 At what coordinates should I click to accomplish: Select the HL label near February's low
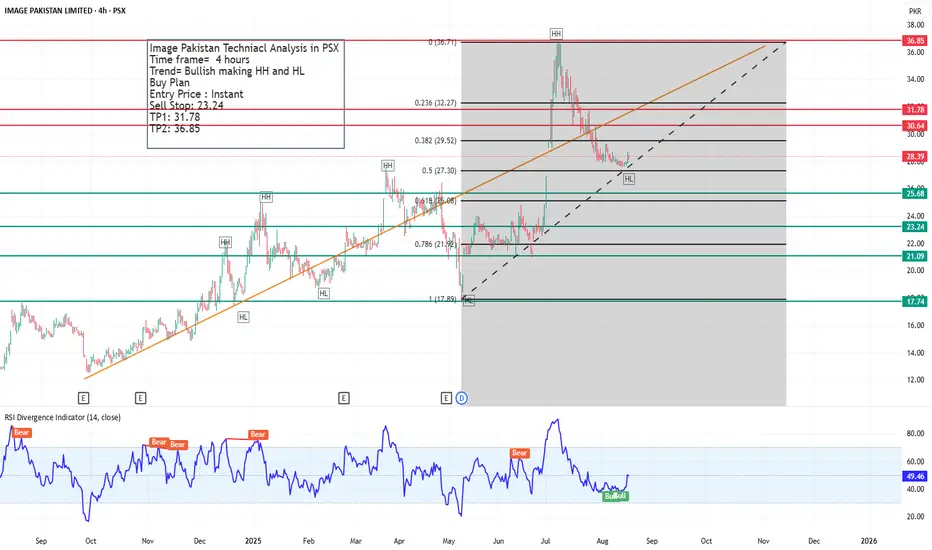[323, 294]
